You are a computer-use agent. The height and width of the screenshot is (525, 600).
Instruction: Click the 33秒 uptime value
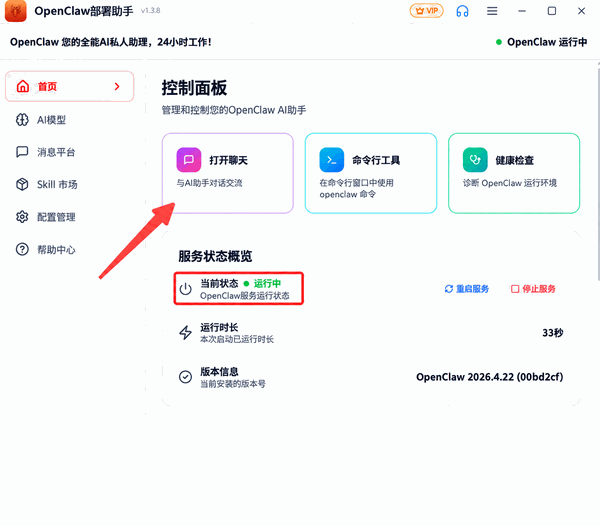pyautogui.click(x=553, y=333)
